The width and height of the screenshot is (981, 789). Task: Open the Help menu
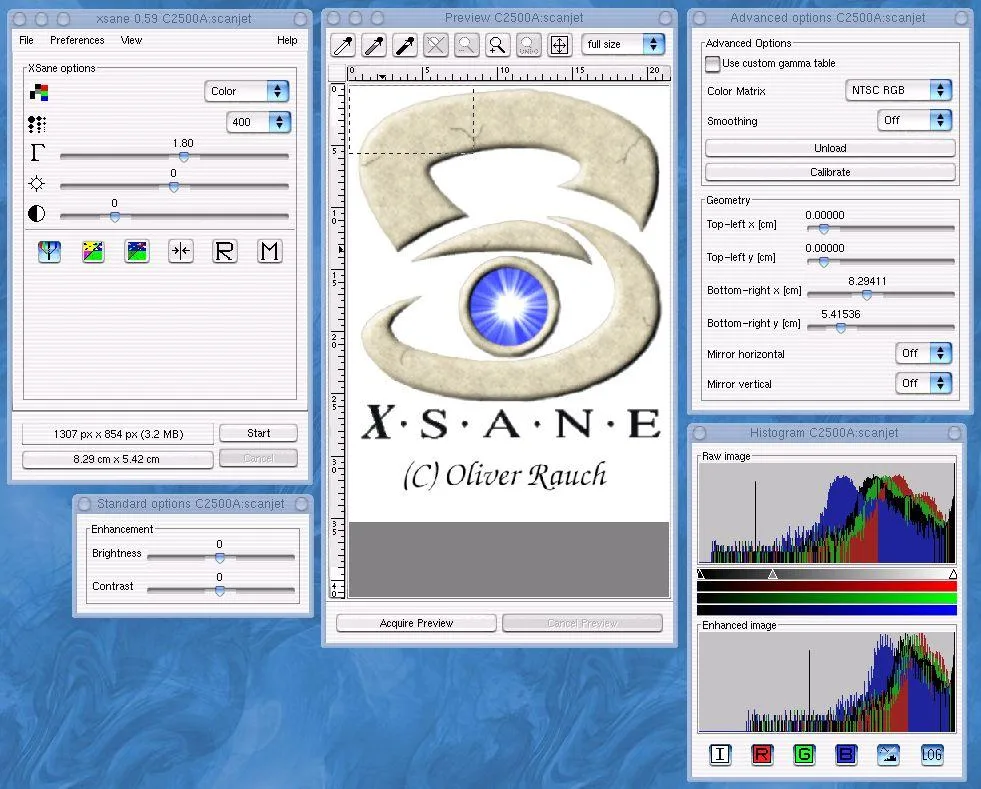287,41
